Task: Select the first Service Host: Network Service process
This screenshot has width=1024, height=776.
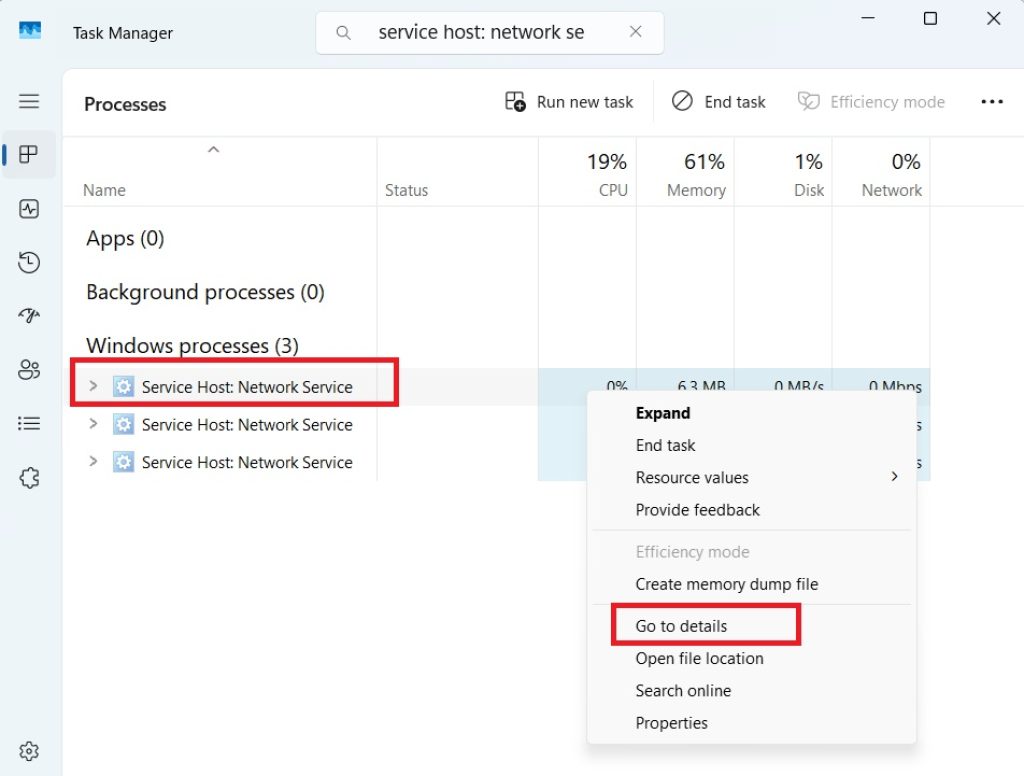Action: pyautogui.click(x=247, y=387)
